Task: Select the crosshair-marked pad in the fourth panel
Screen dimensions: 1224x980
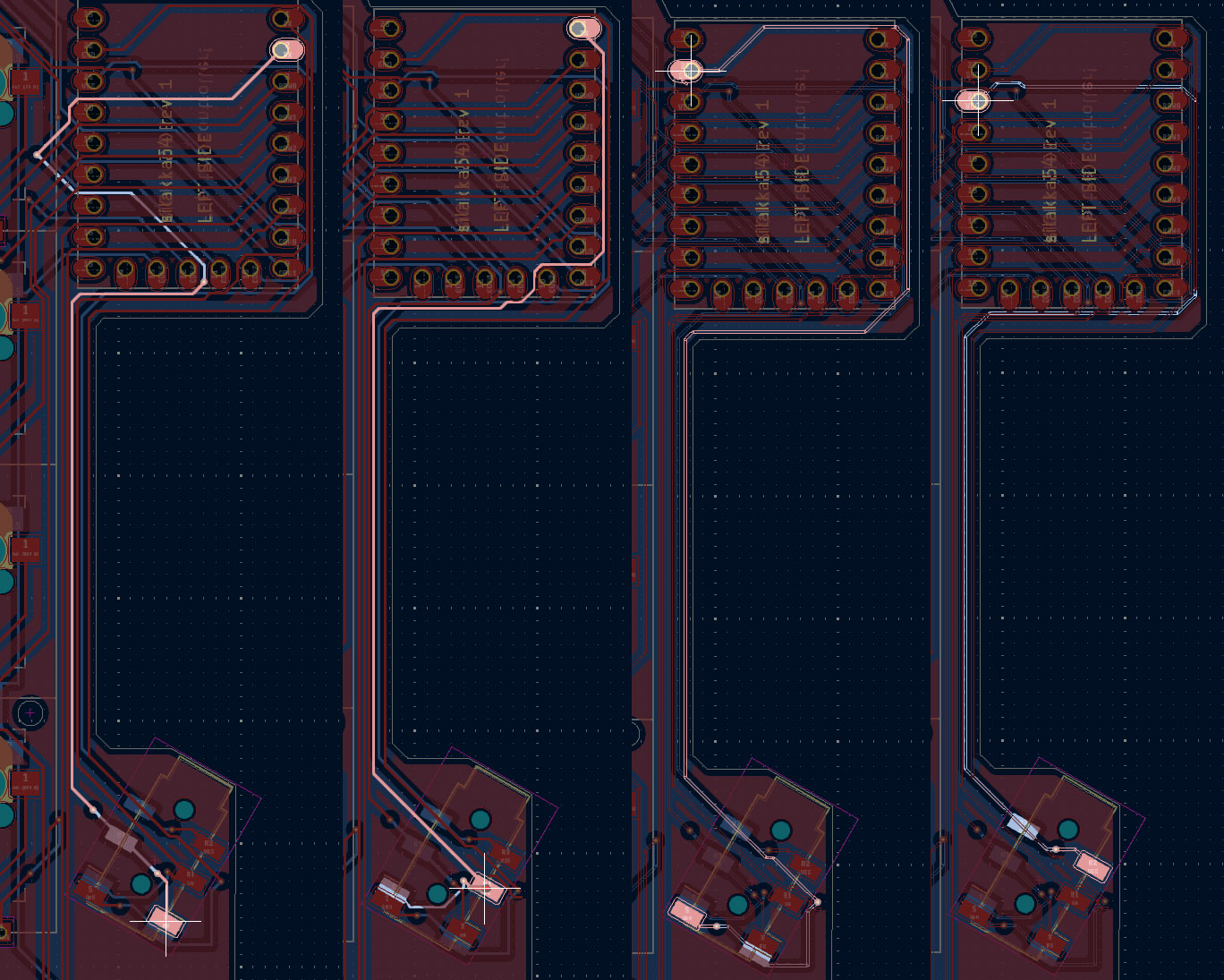Action: coord(976,100)
